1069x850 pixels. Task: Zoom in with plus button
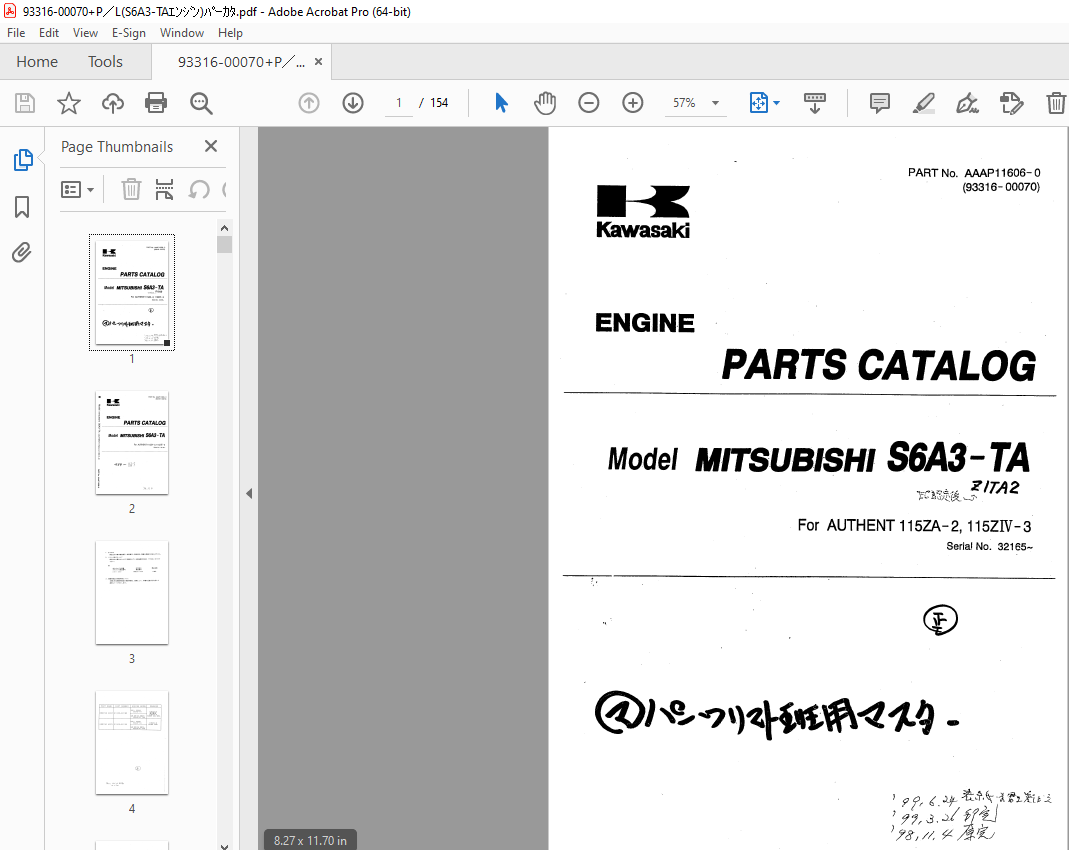[x=633, y=103]
